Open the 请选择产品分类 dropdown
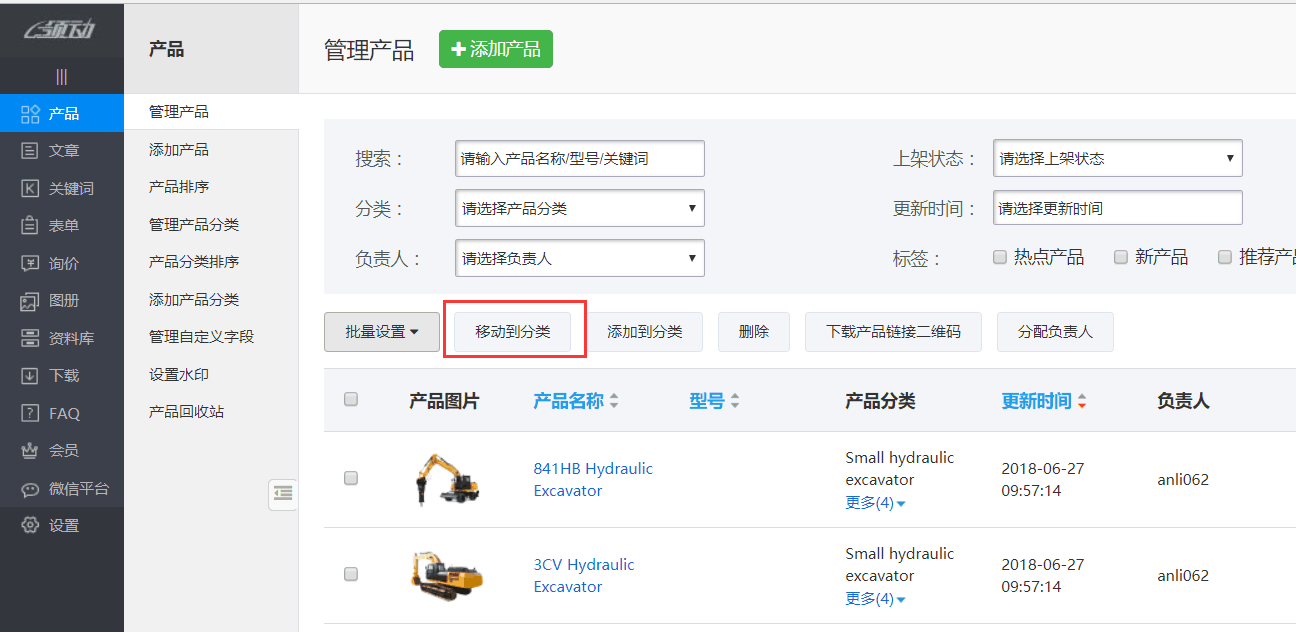1296x632 pixels. coord(579,208)
